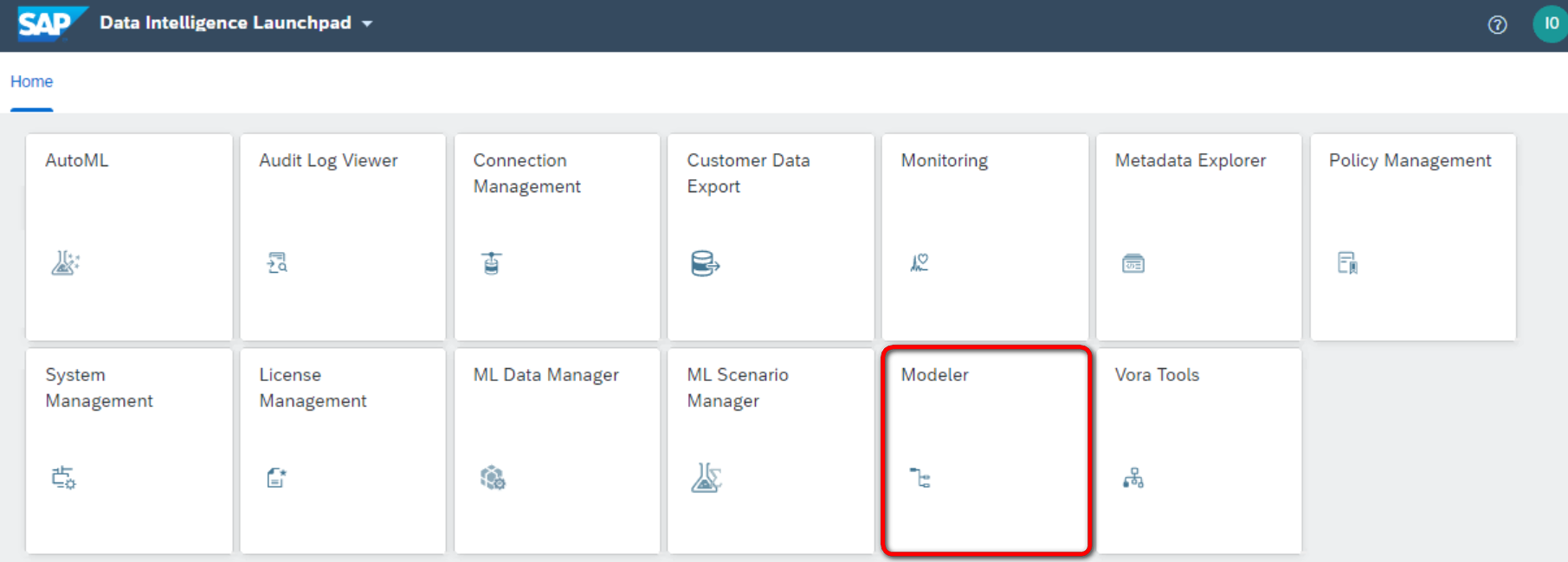Click the Policy Management document icon
This screenshot has width=1568, height=562.
coord(1347,262)
